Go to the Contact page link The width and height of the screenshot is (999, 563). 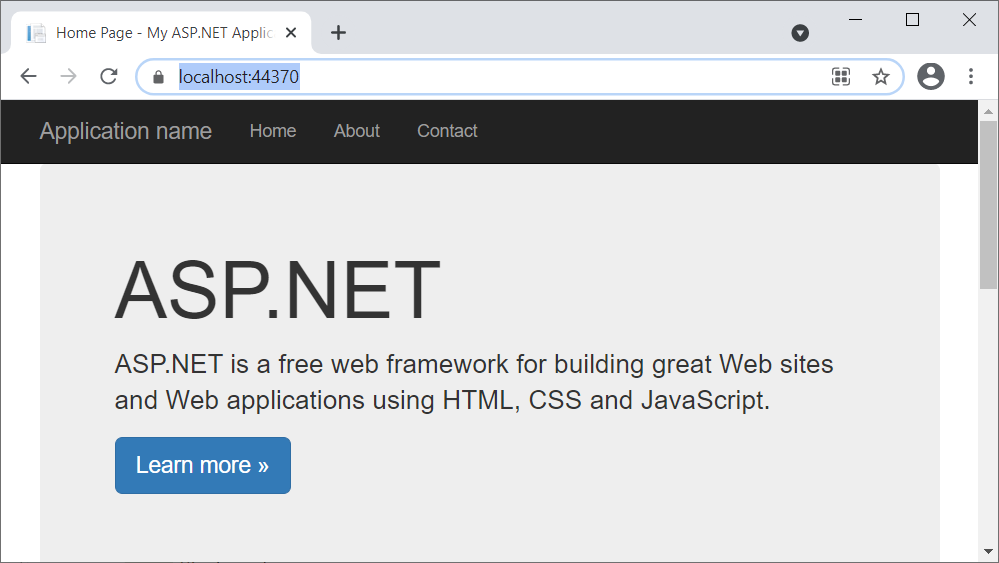(x=447, y=131)
